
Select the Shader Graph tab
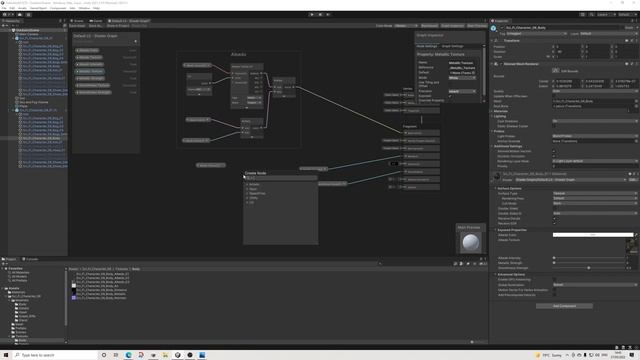[x=129, y=21]
